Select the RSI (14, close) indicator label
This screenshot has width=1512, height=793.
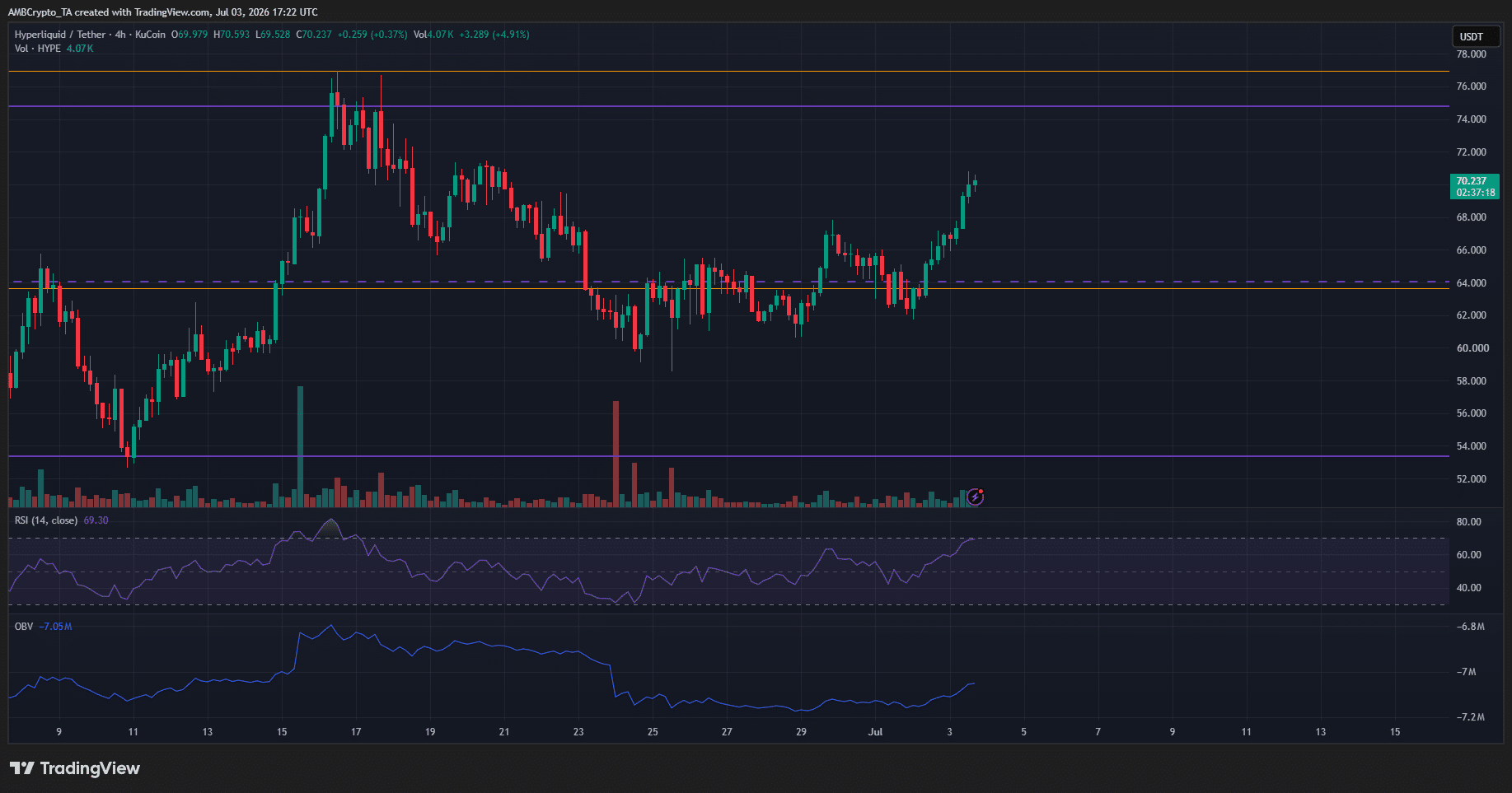tap(46, 520)
